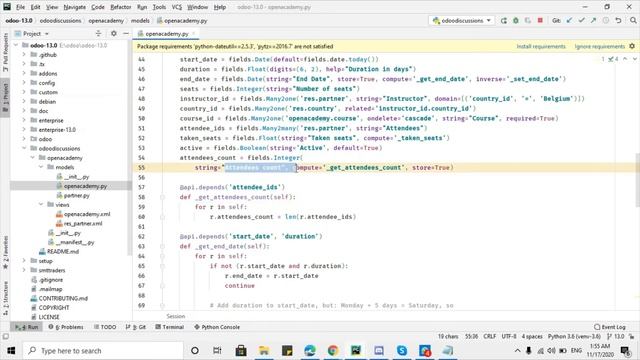640x360 pixels.
Task: Open requirements banner settings gear
Action: (x=632, y=46)
